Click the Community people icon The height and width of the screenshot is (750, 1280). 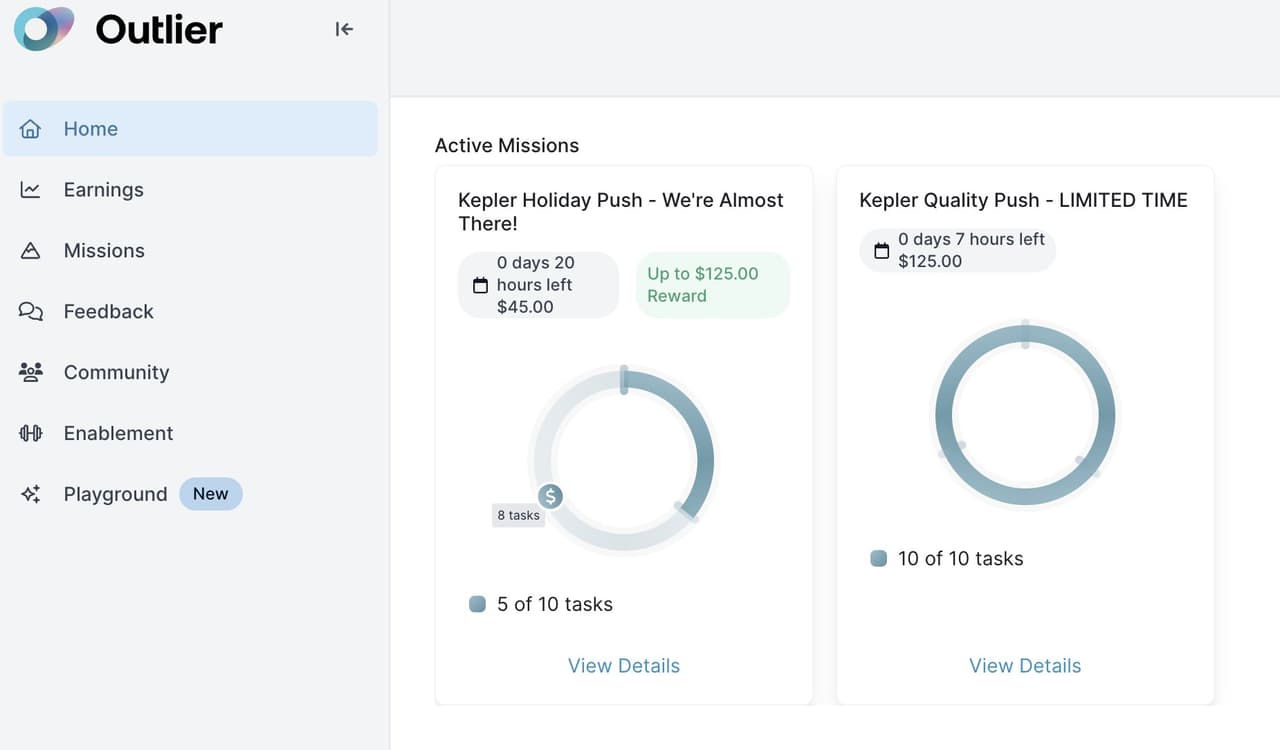pos(31,372)
